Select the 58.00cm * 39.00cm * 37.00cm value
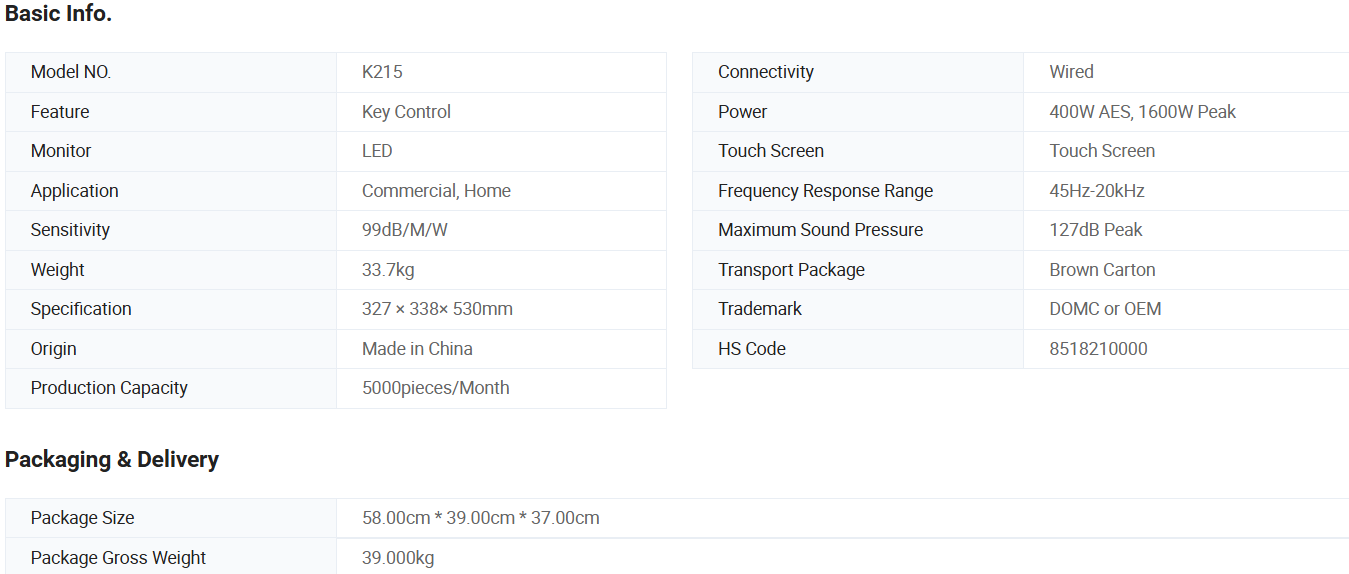Screen dimensions: 1349x574 [480, 518]
